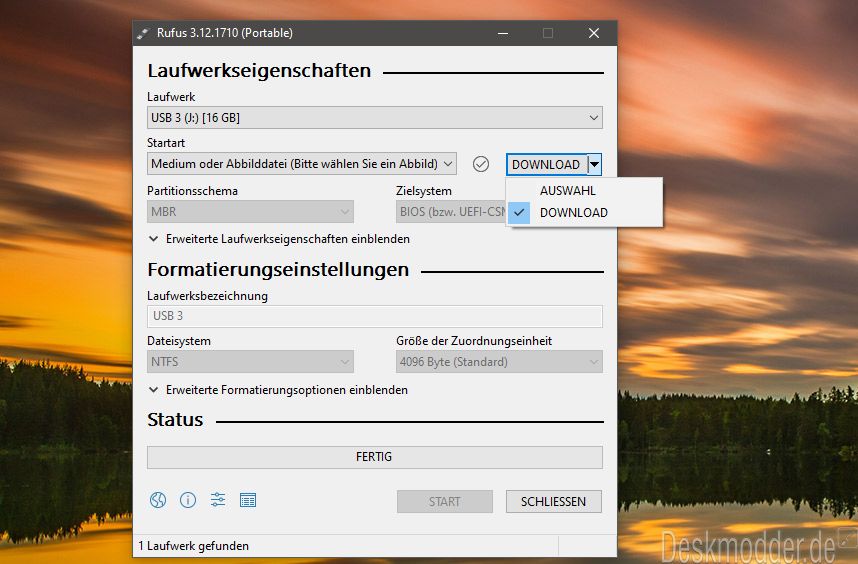Click the Formatierungseinstellungen heading
Image resolution: width=858 pixels, height=564 pixels.
pyautogui.click(x=279, y=270)
